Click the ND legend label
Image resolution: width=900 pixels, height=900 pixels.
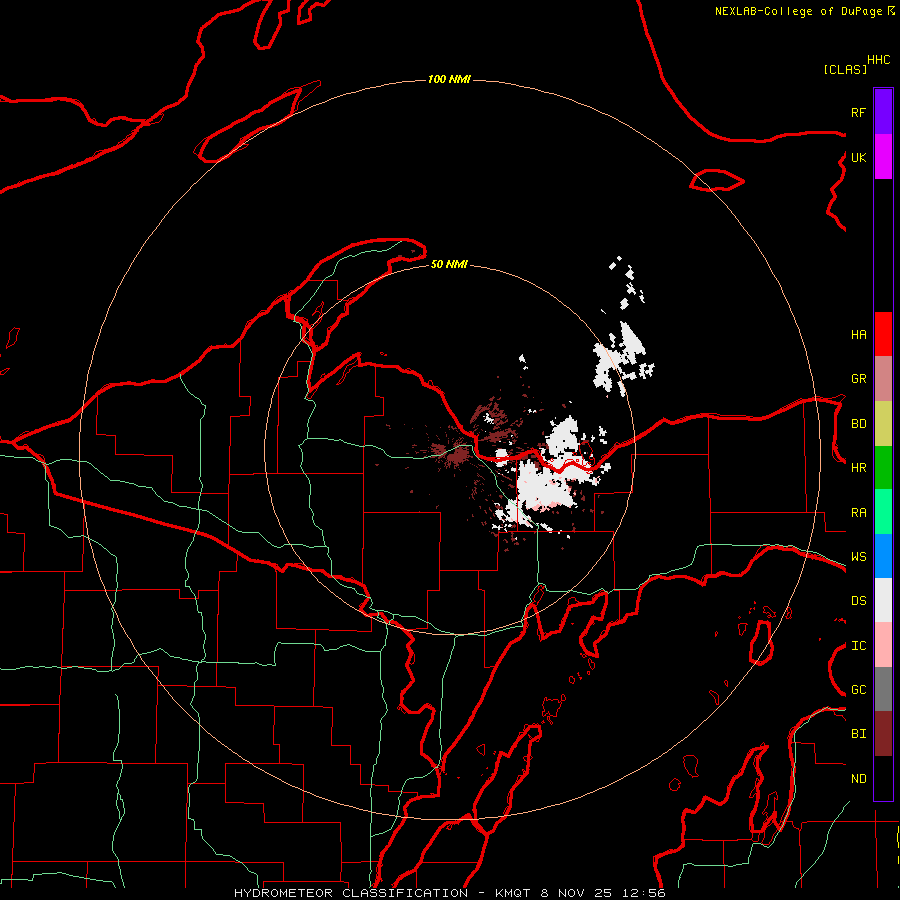click(x=858, y=779)
